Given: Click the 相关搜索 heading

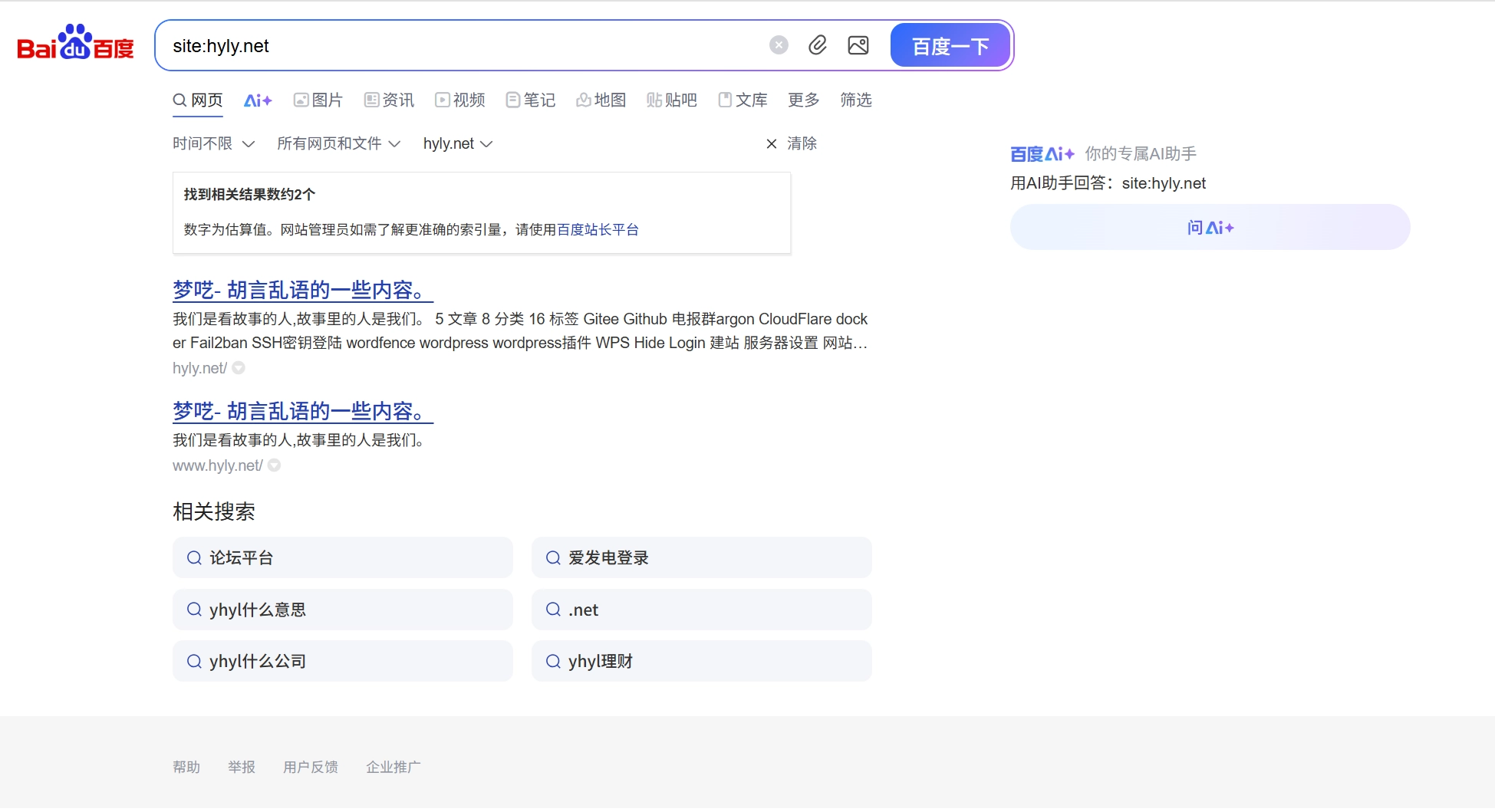Looking at the screenshot, I should pyautogui.click(x=214, y=512).
